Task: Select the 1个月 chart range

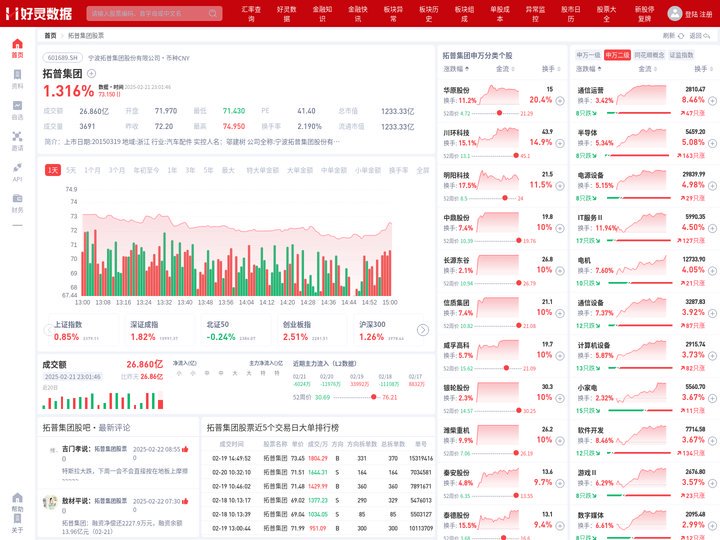Action: tap(92, 170)
